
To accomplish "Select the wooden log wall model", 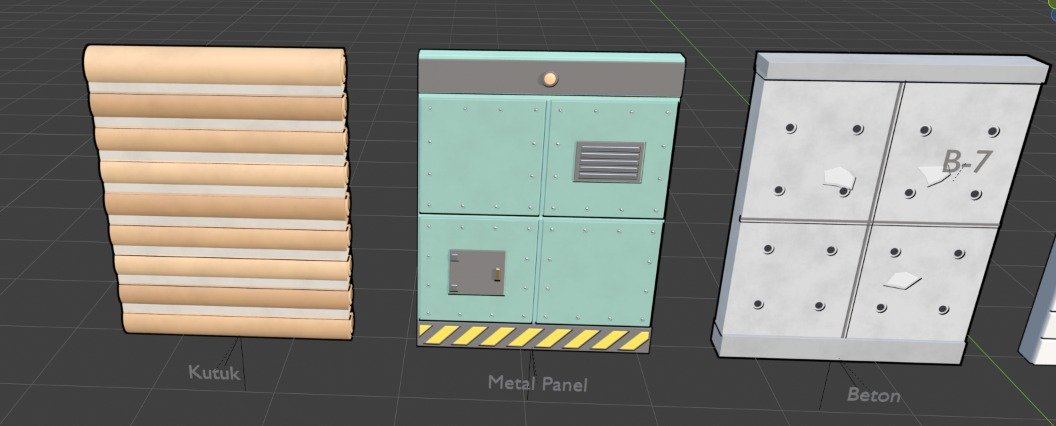I will 217,192.
